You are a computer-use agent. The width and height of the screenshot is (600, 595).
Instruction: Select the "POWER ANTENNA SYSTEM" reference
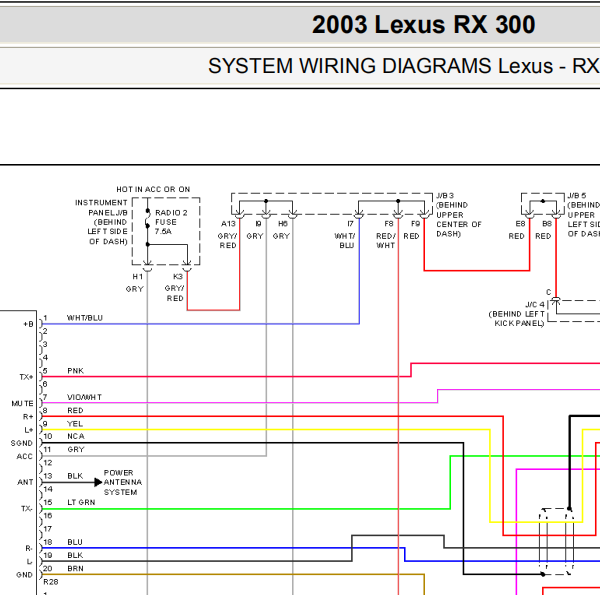pos(123,483)
